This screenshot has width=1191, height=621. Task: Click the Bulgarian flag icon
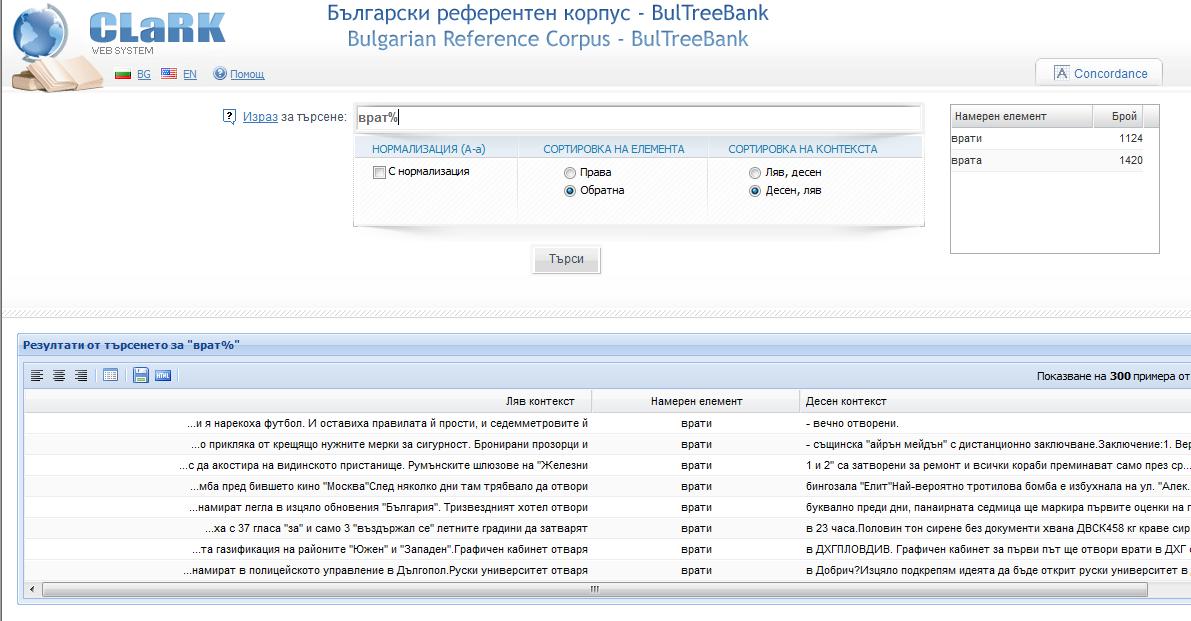122,74
